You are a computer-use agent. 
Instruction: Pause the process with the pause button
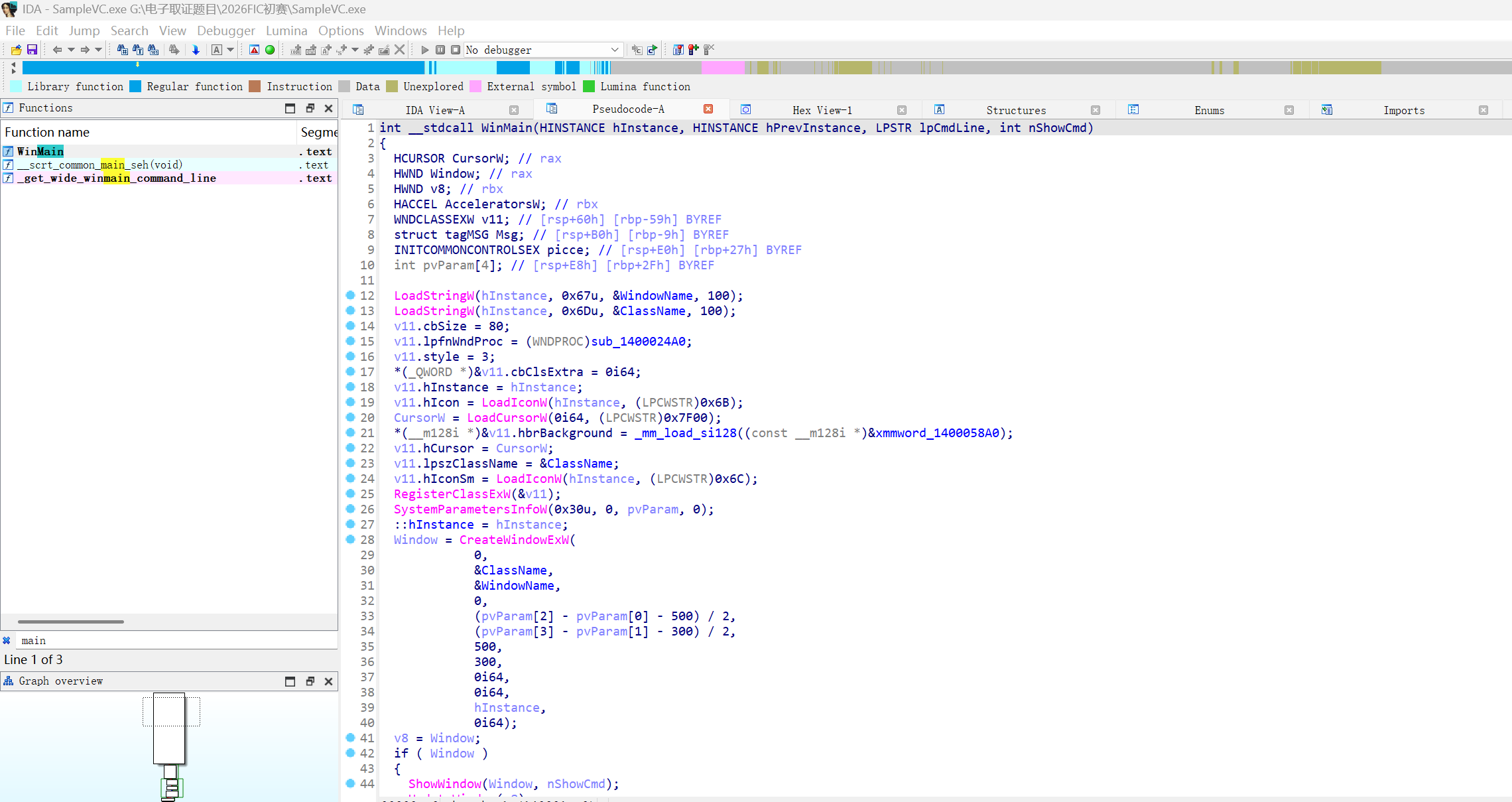point(440,50)
